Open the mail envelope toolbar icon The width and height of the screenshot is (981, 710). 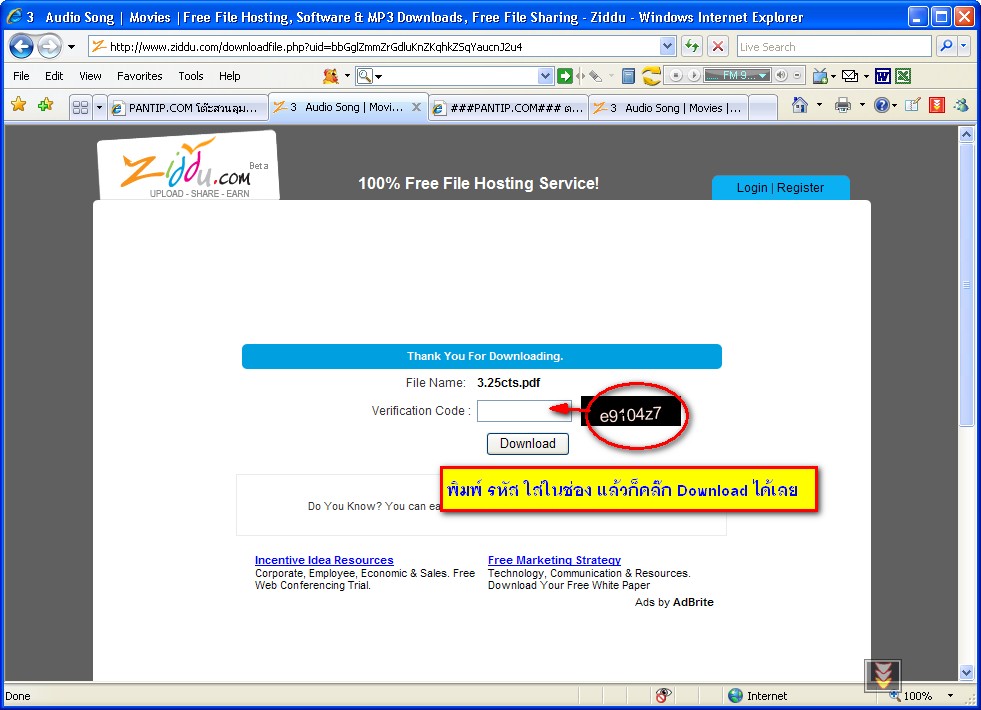point(850,76)
